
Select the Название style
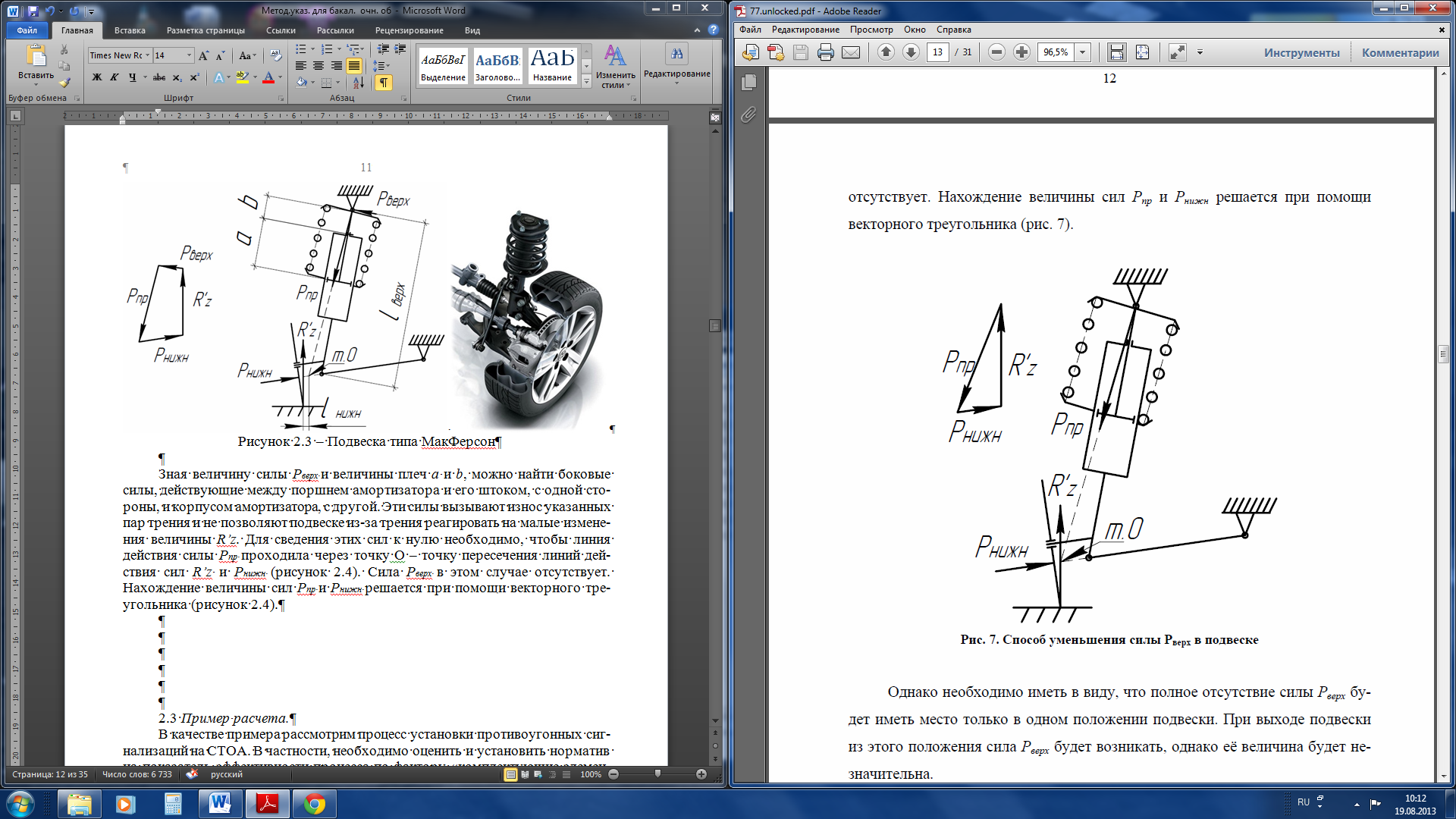[552, 66]
